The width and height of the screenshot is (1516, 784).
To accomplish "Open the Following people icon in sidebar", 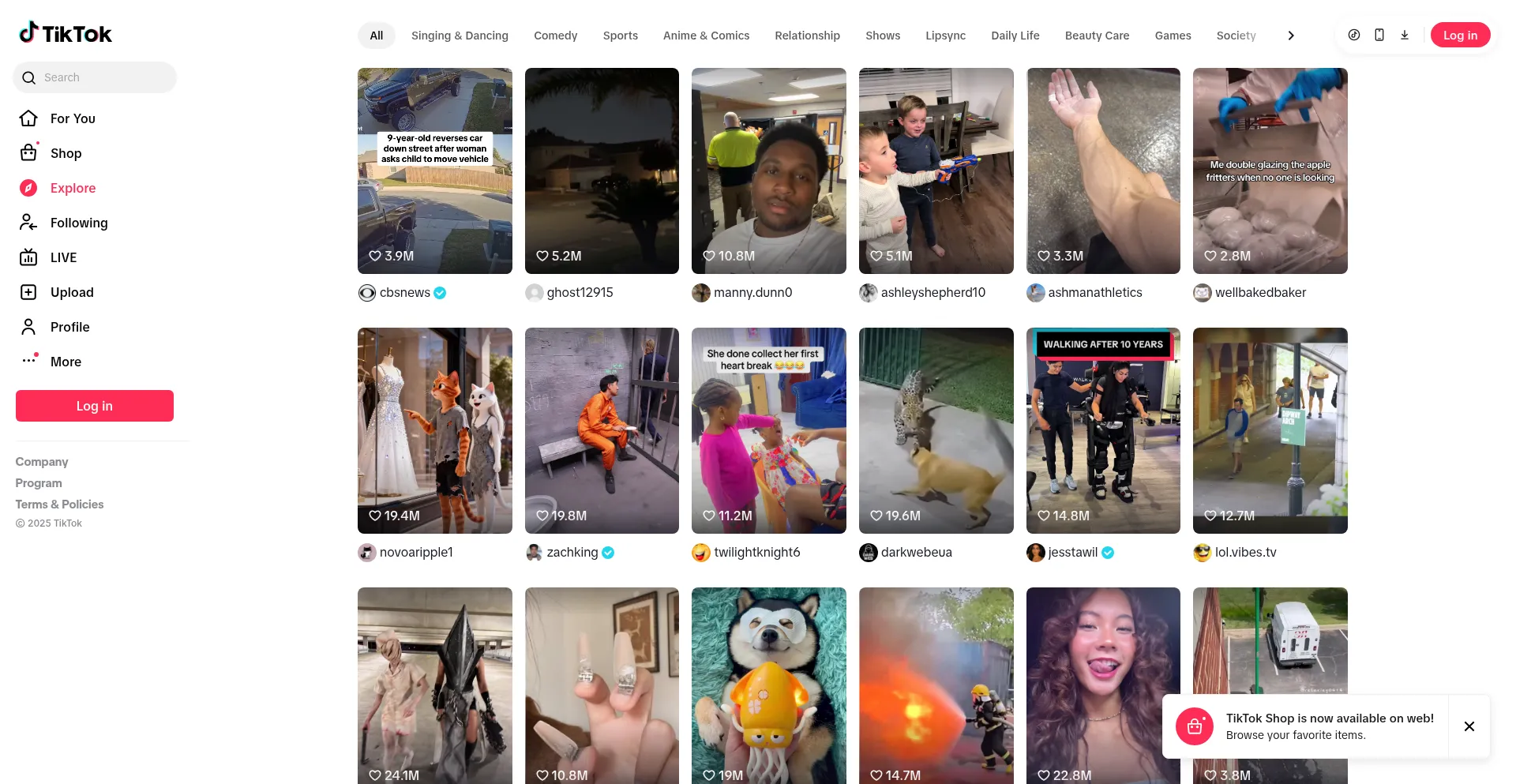I will [28, 223].
